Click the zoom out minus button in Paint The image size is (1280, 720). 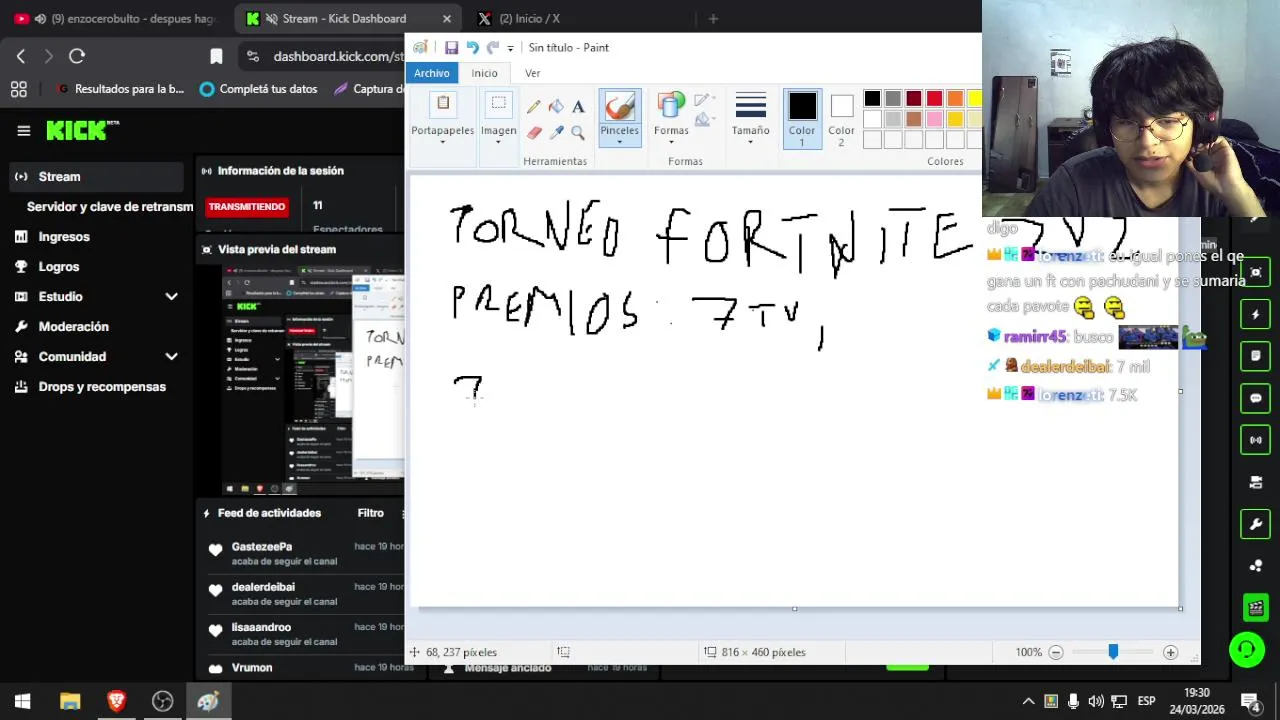pos(1056,652)
